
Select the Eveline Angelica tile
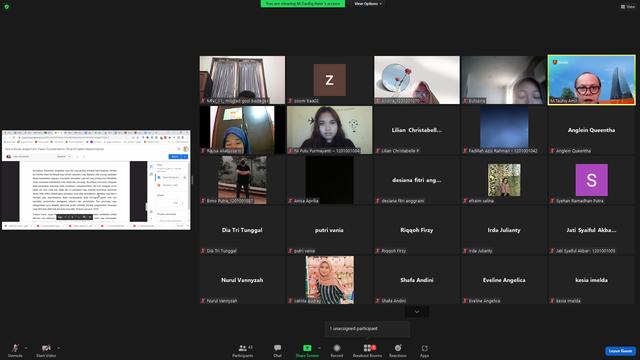504,280
